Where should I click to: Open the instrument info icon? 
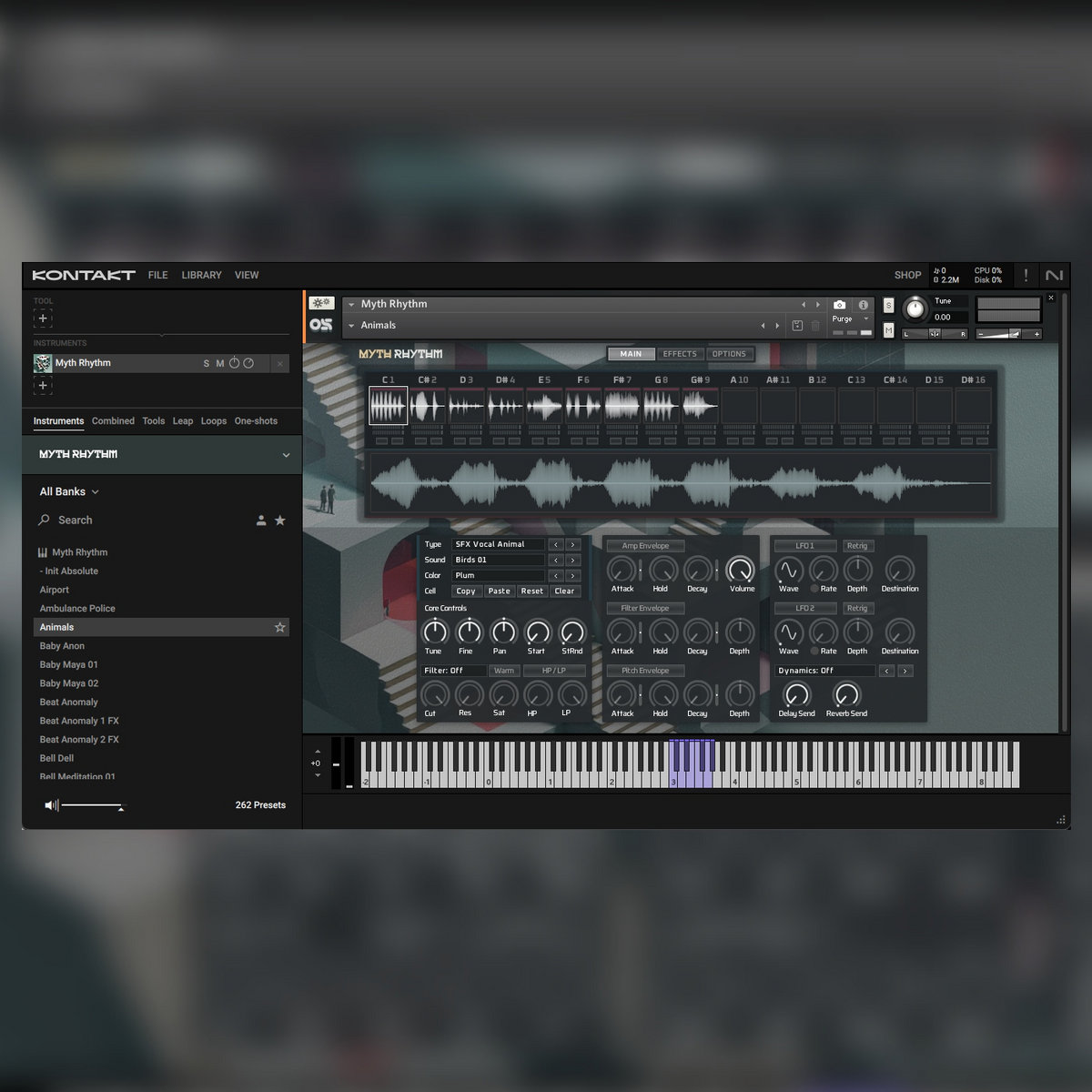864,305
